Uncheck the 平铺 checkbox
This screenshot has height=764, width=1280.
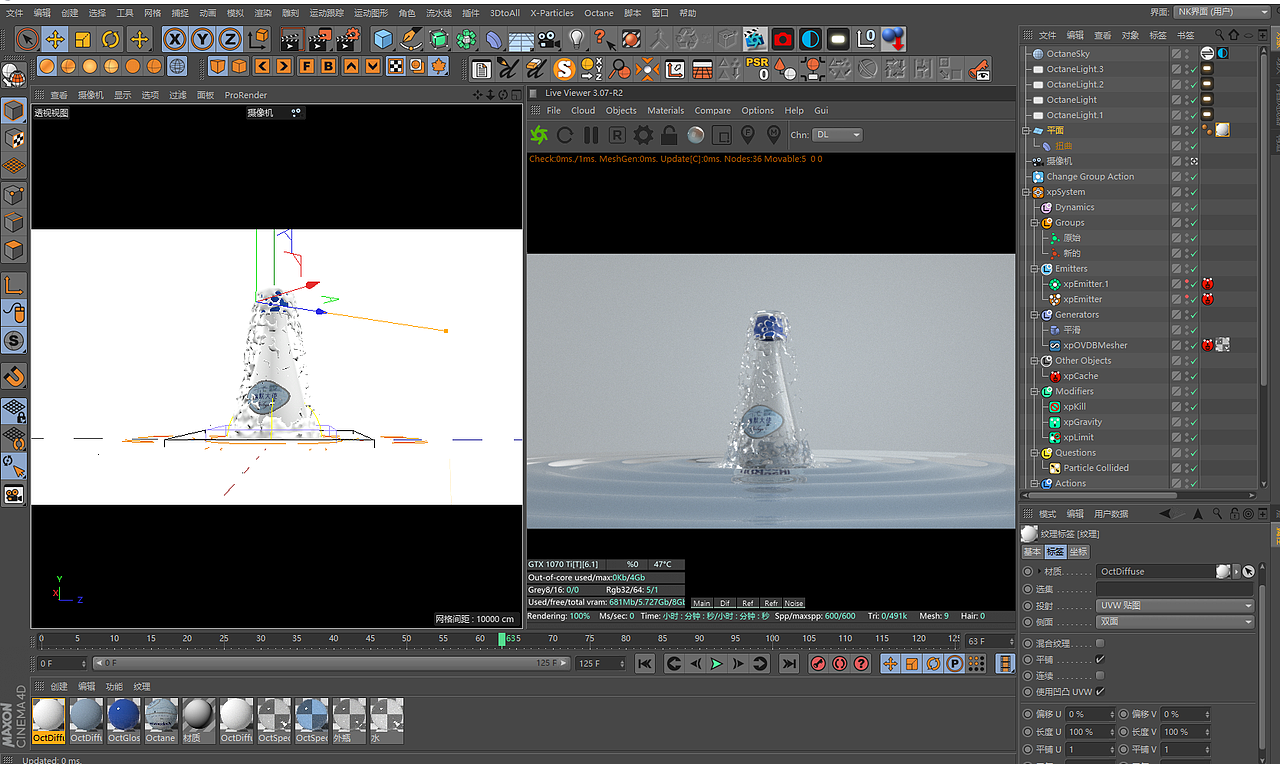click(x=1100, y=659)
